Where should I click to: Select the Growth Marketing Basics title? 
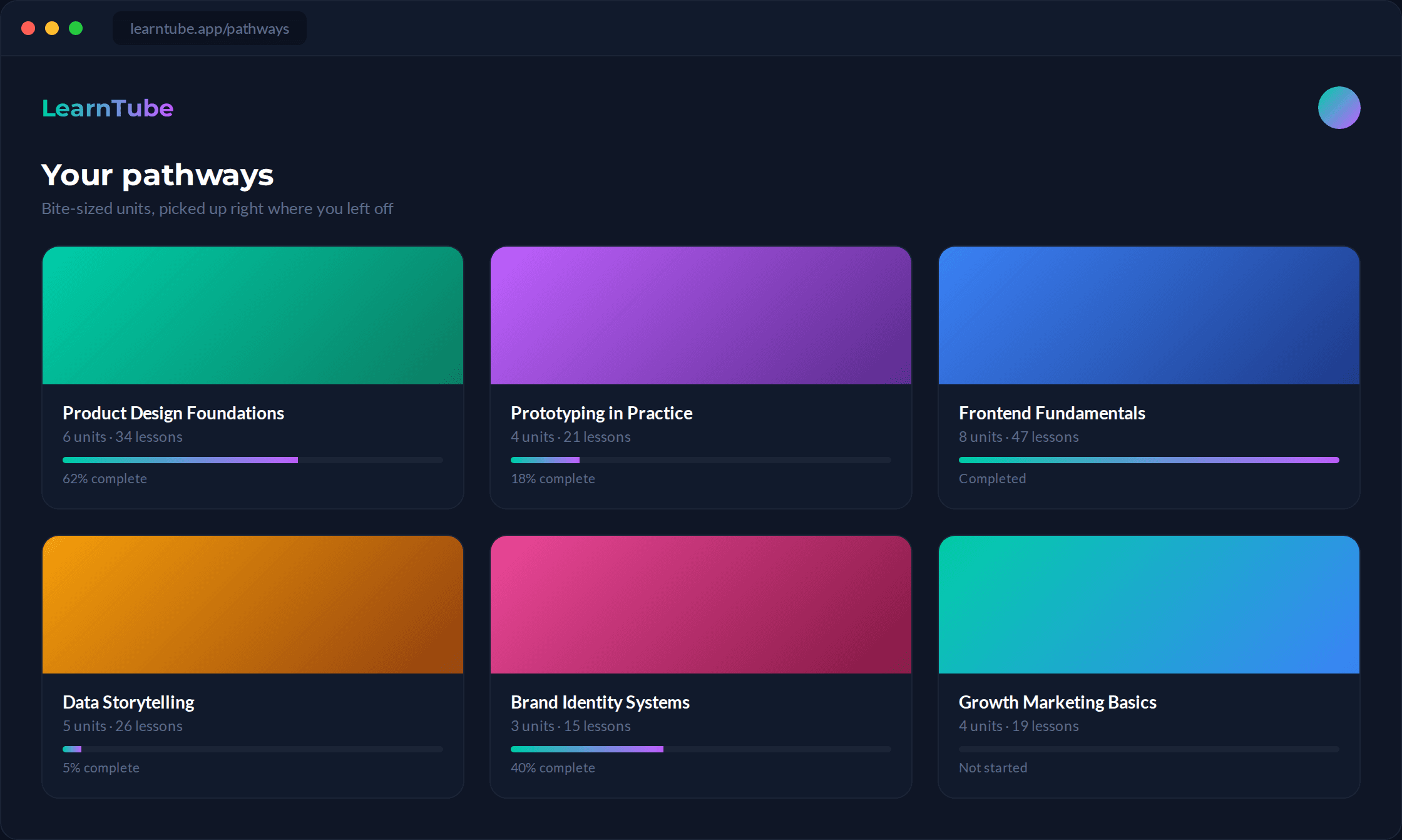[x=1058, y=702]
